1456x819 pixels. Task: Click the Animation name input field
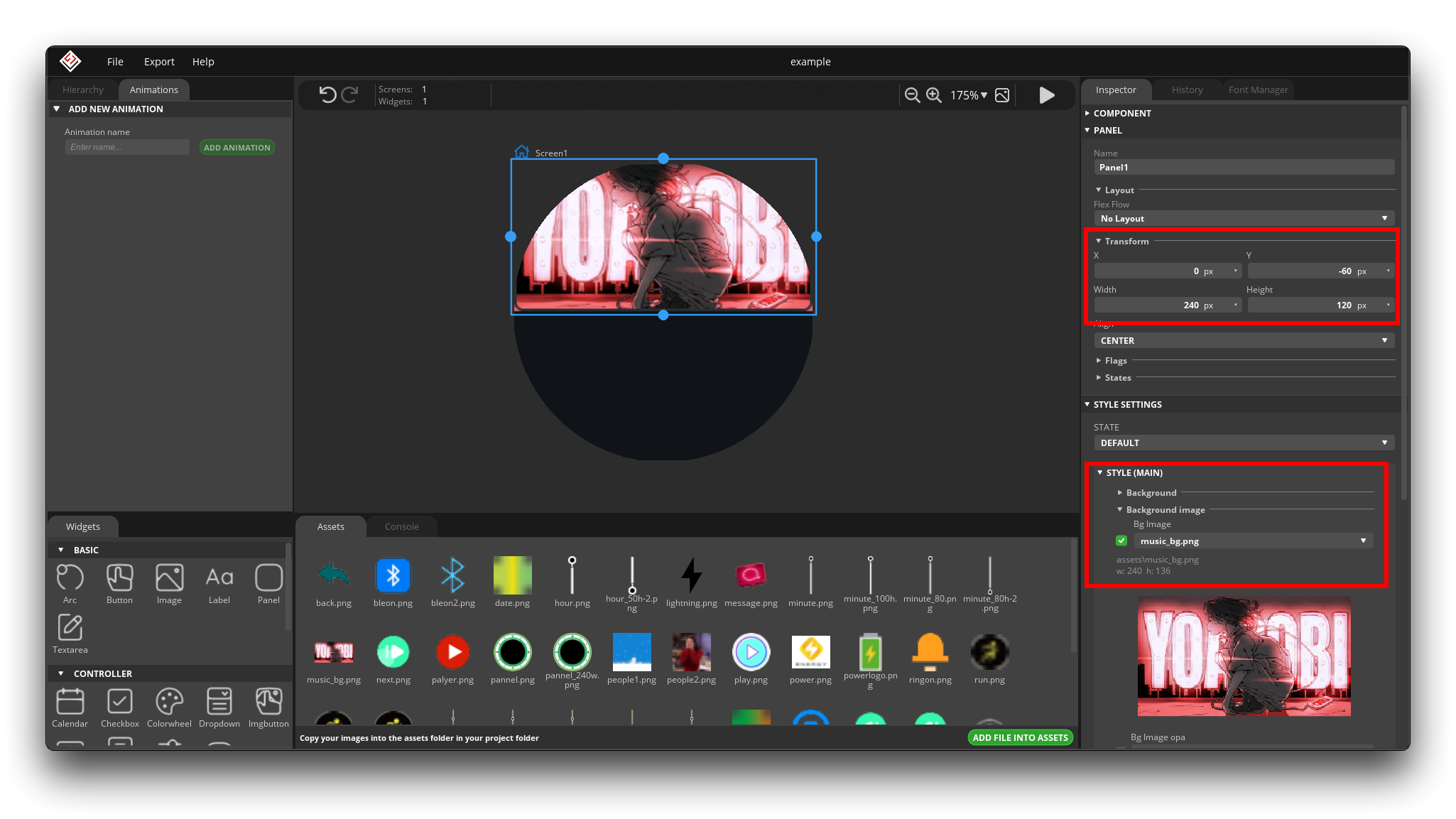[127, 147]
